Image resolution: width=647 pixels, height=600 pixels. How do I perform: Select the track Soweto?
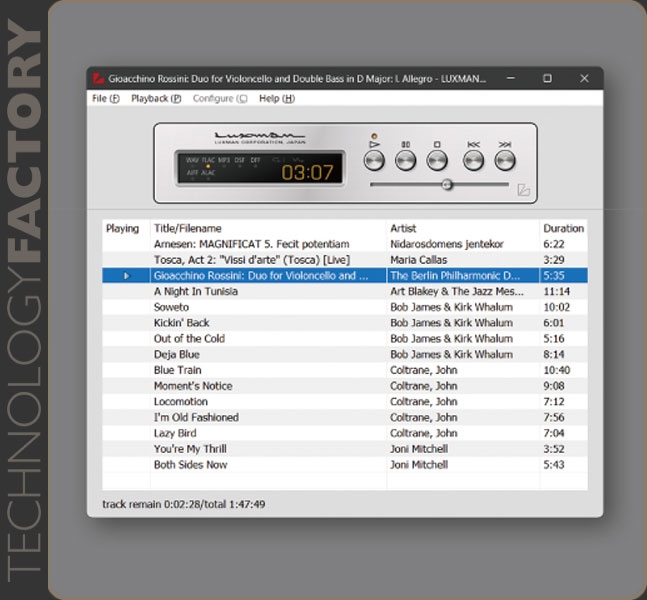[x=345, y=307]
